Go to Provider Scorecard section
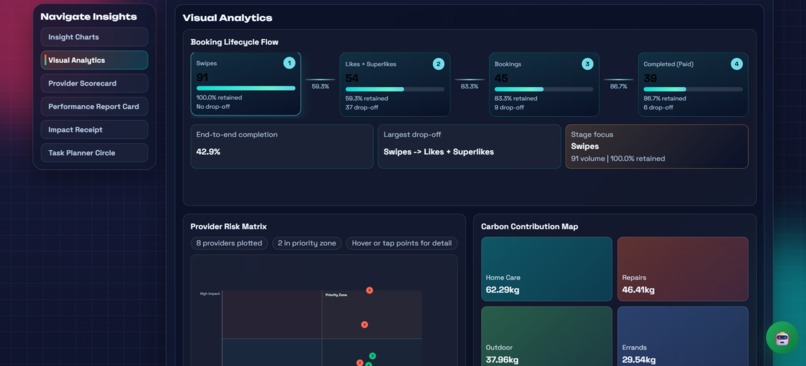806x366 pixels. click(x=95, y=83)
